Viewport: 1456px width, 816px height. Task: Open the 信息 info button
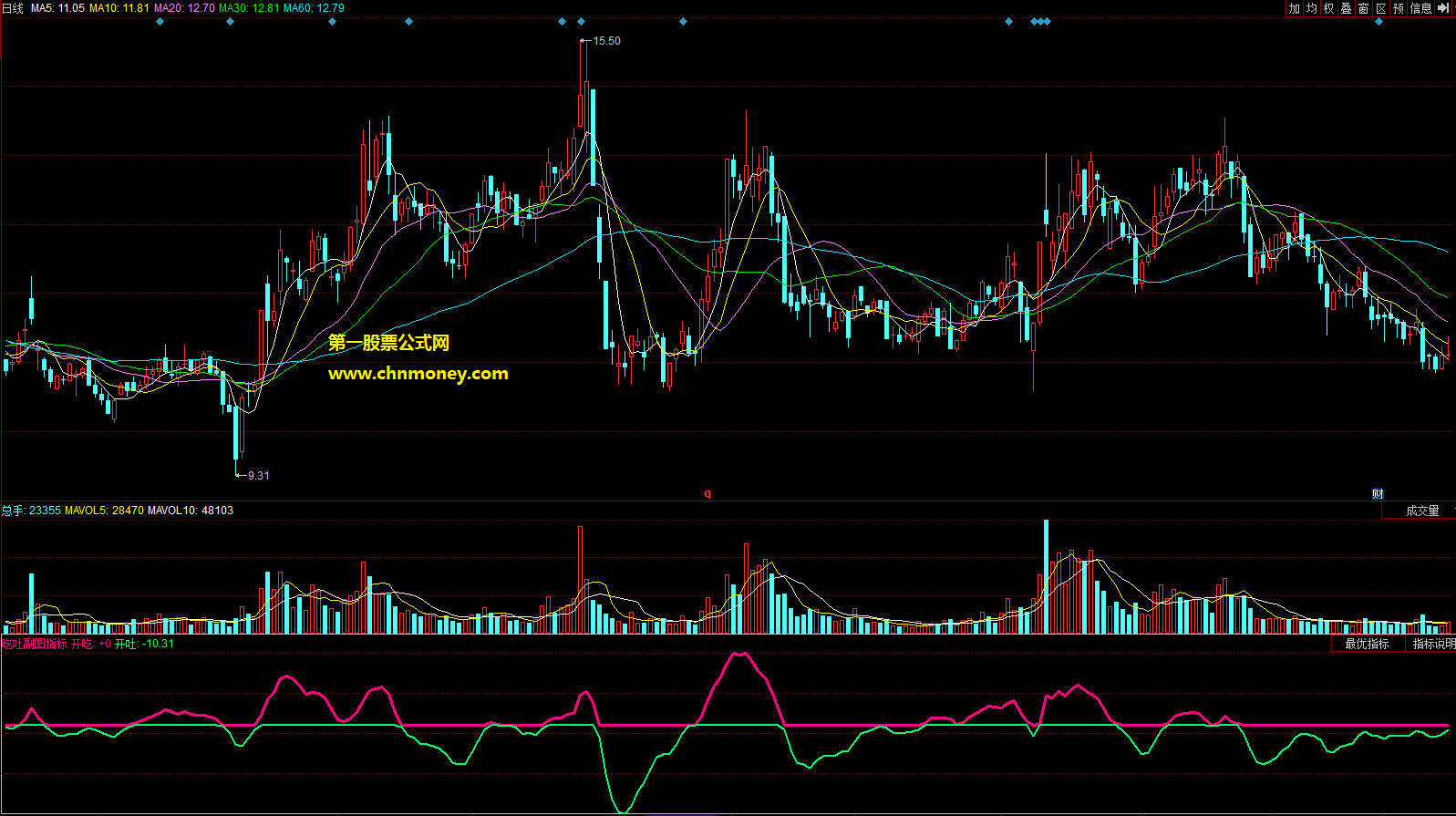pos(1420,8)
